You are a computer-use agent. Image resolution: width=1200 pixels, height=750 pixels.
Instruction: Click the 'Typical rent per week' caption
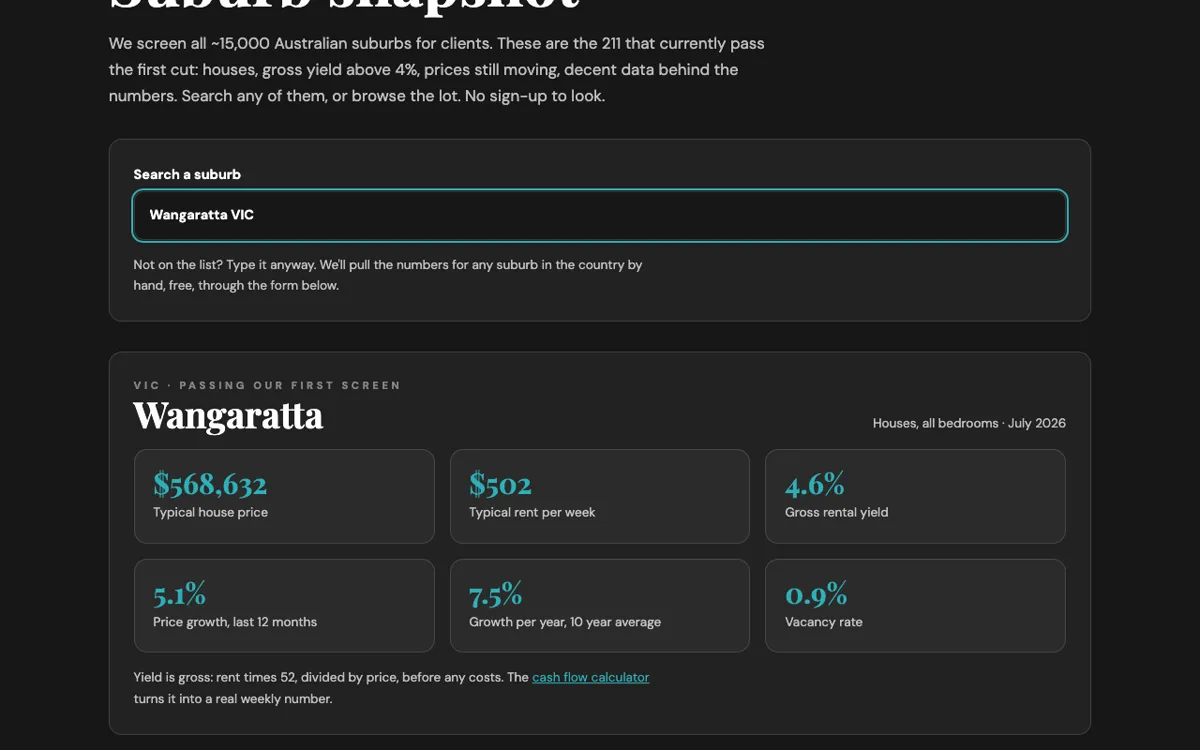532,512
